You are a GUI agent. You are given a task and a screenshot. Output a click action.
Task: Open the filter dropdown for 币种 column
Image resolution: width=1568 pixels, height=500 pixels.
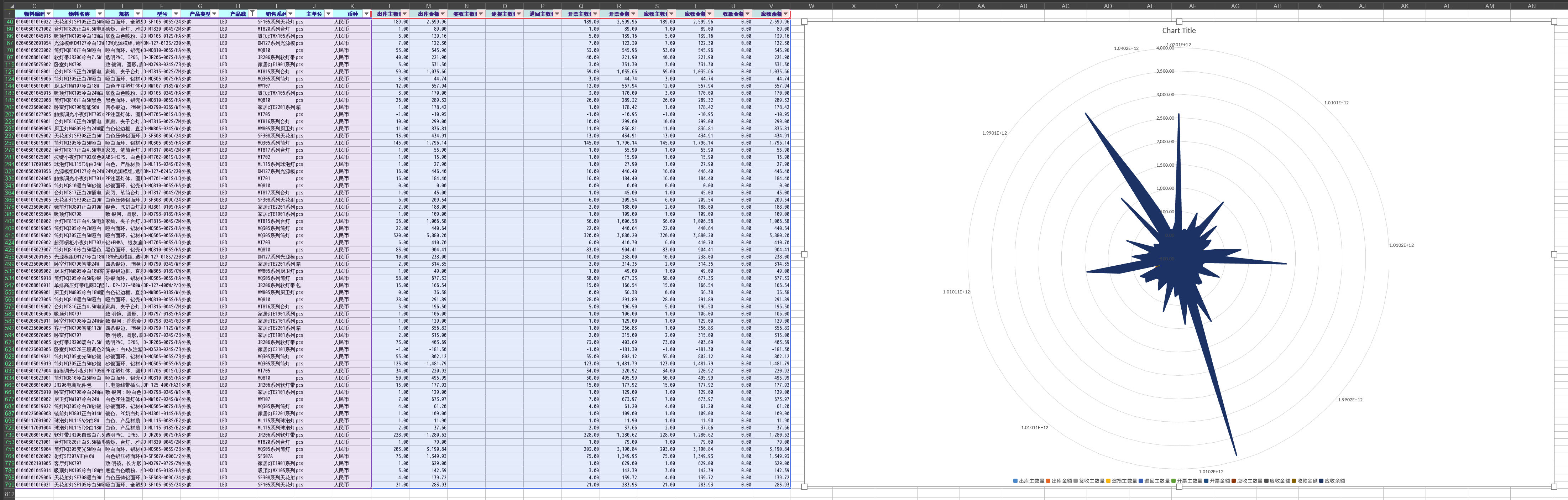click(x=366, y=14)
